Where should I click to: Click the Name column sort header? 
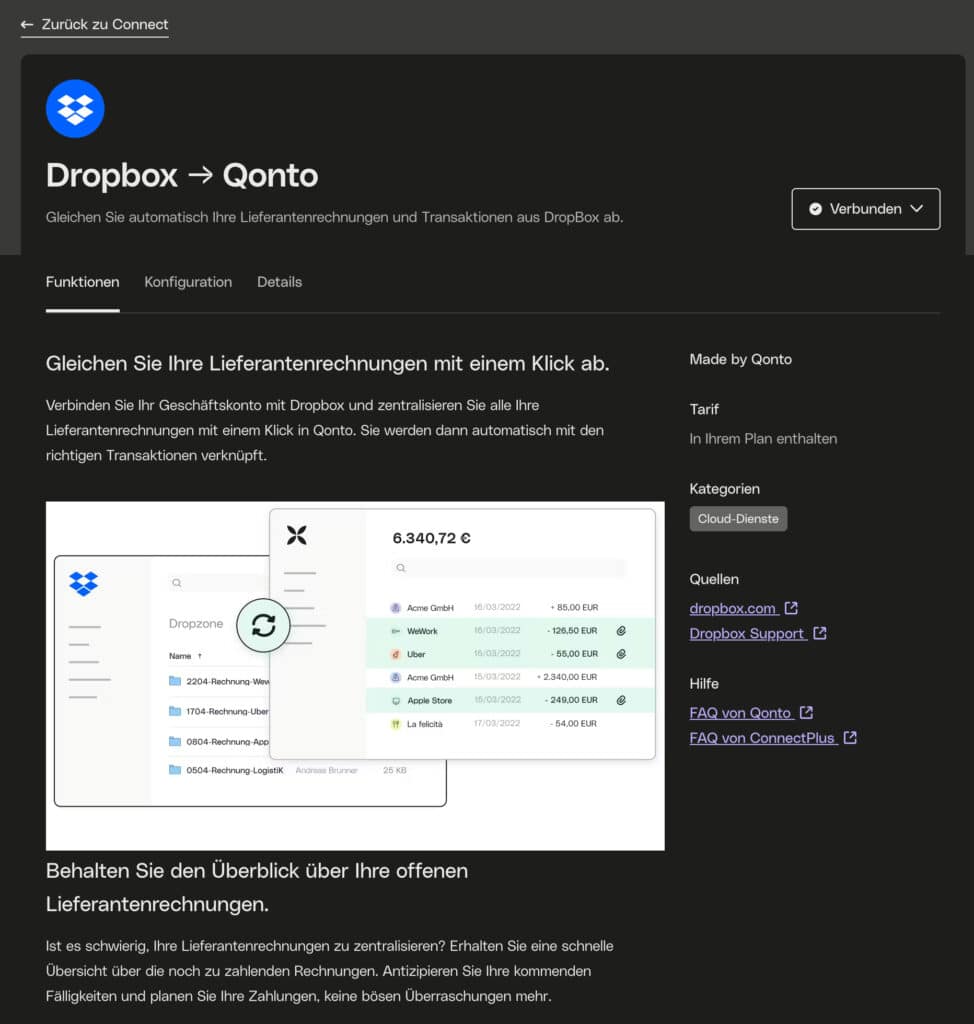[185, 656]
